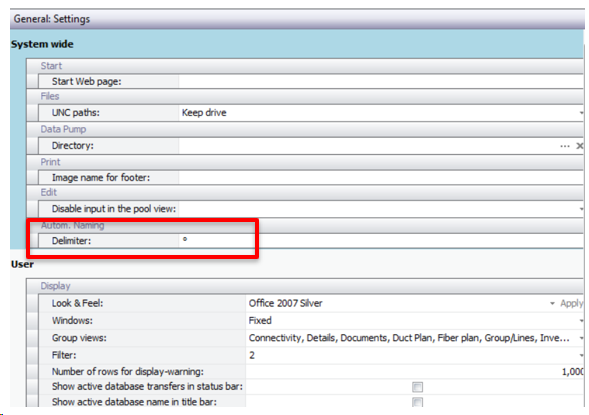Check Show active database transfers in status bar

(x=417, y=387)
